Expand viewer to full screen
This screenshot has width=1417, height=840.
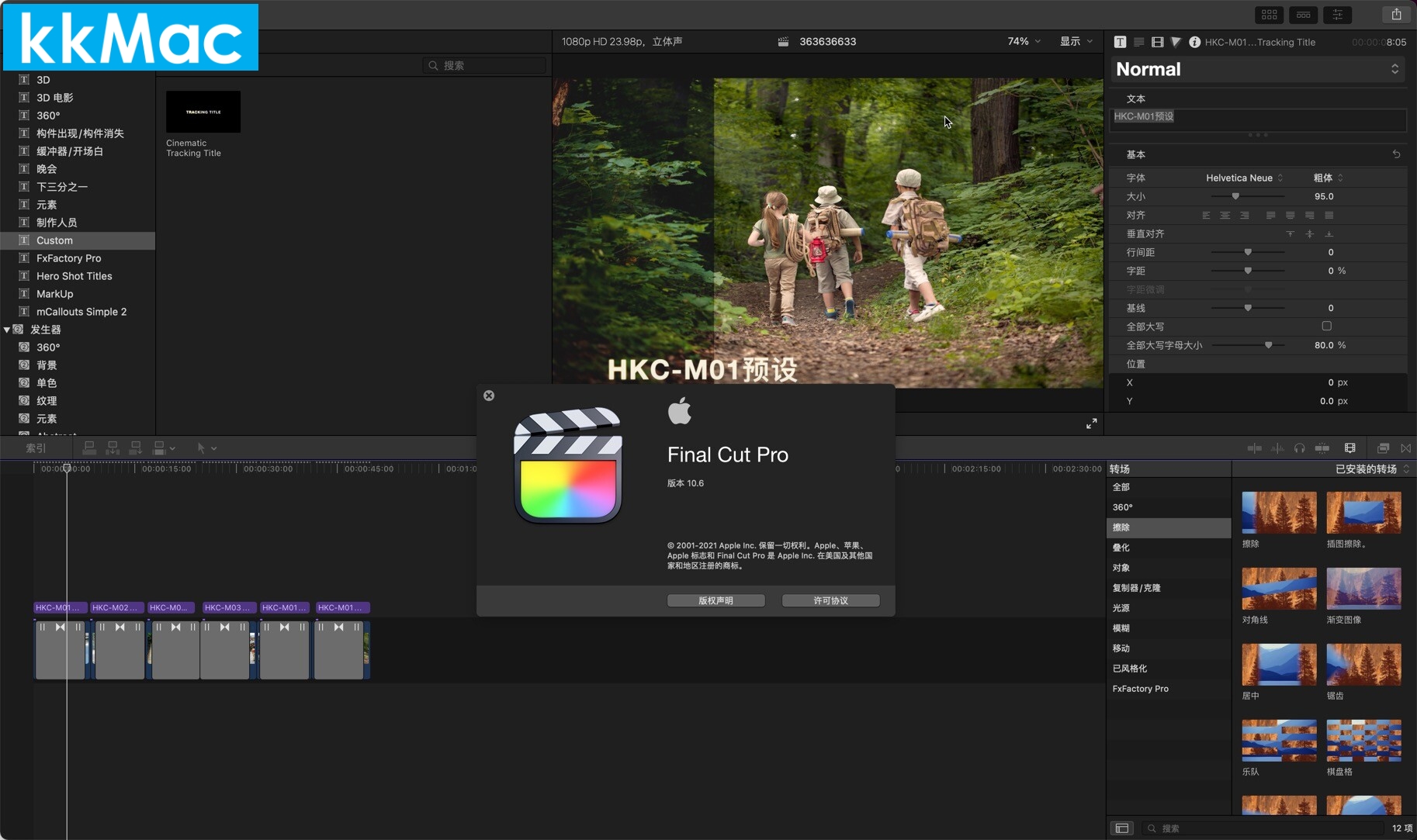click(1092, 423)
